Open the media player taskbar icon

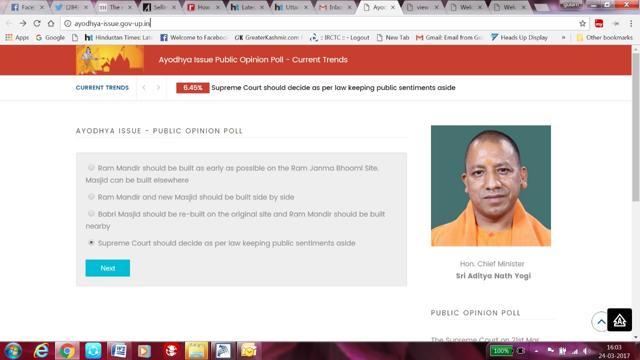144,351
